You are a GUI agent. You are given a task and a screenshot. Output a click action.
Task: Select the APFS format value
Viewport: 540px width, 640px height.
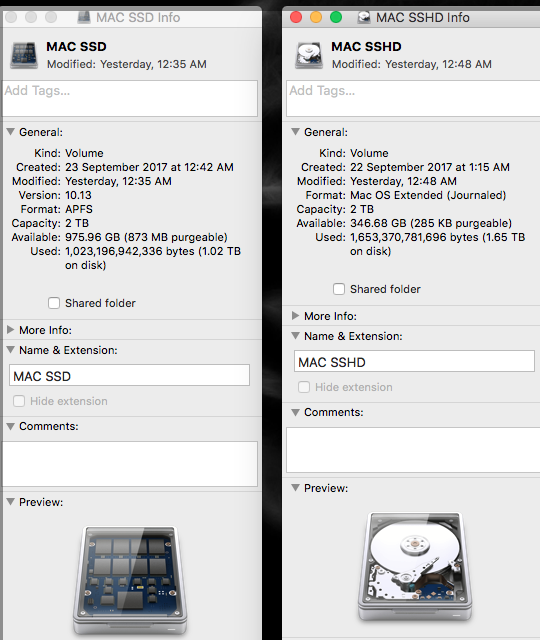[x=79, y=209]
